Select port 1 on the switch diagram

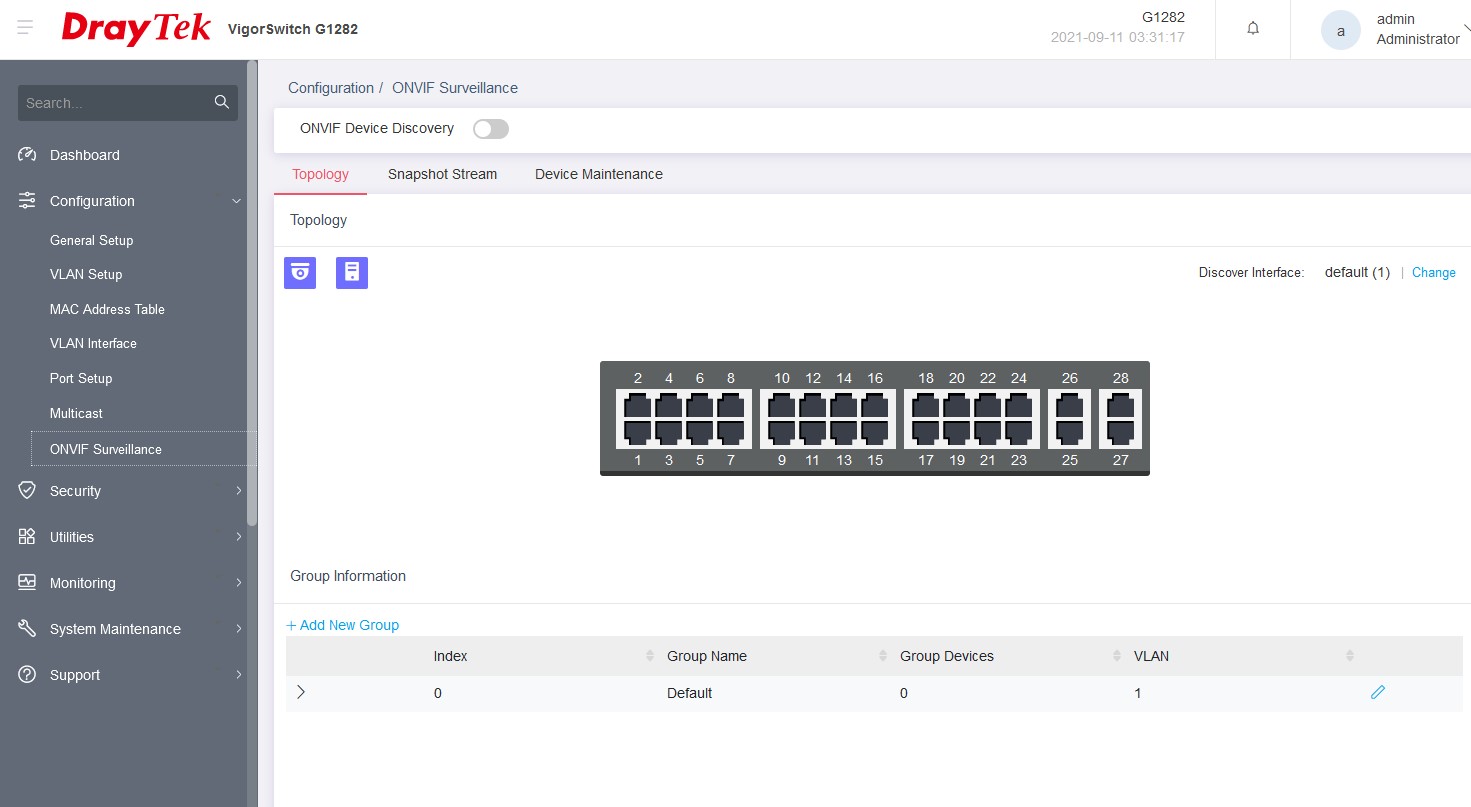638,432
